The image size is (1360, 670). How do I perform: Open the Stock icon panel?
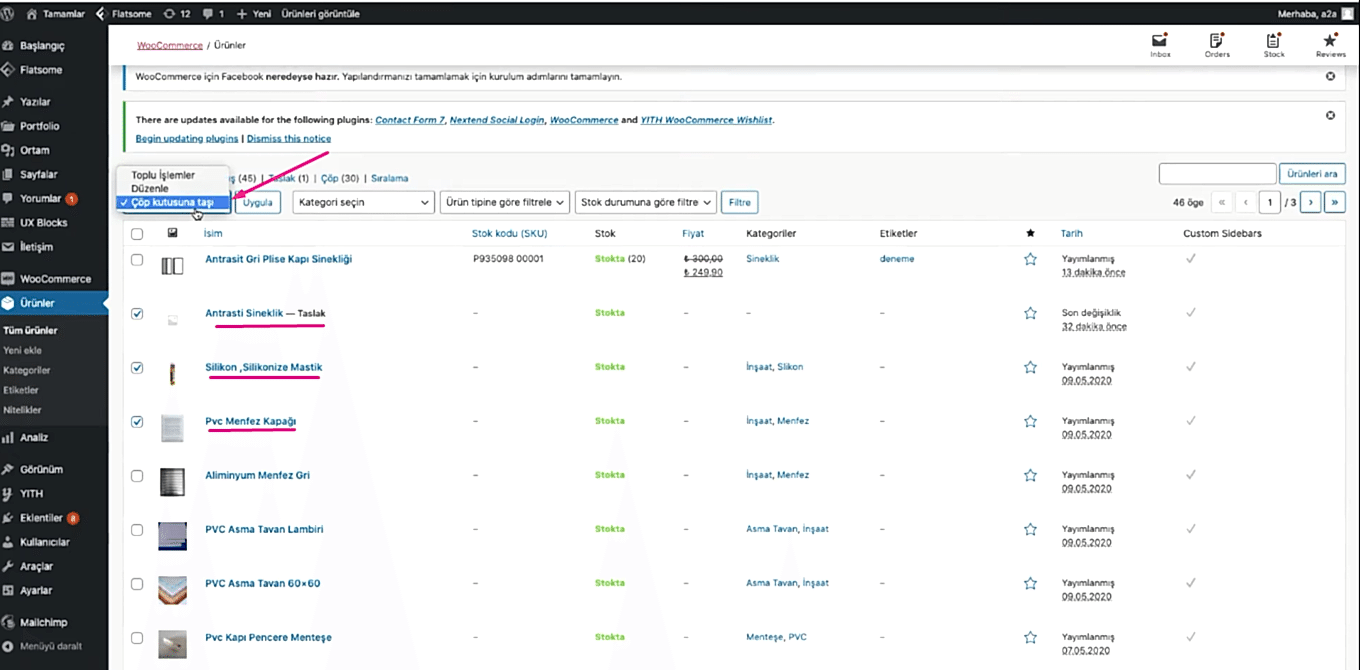[1273, 46]
